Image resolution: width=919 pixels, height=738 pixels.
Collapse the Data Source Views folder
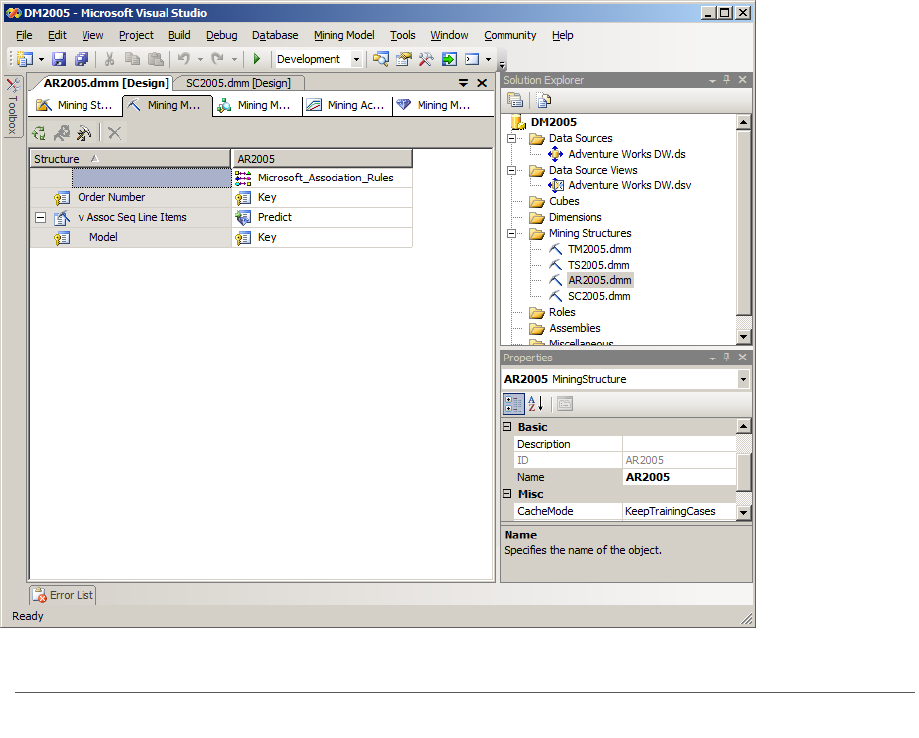click(511, 170)
